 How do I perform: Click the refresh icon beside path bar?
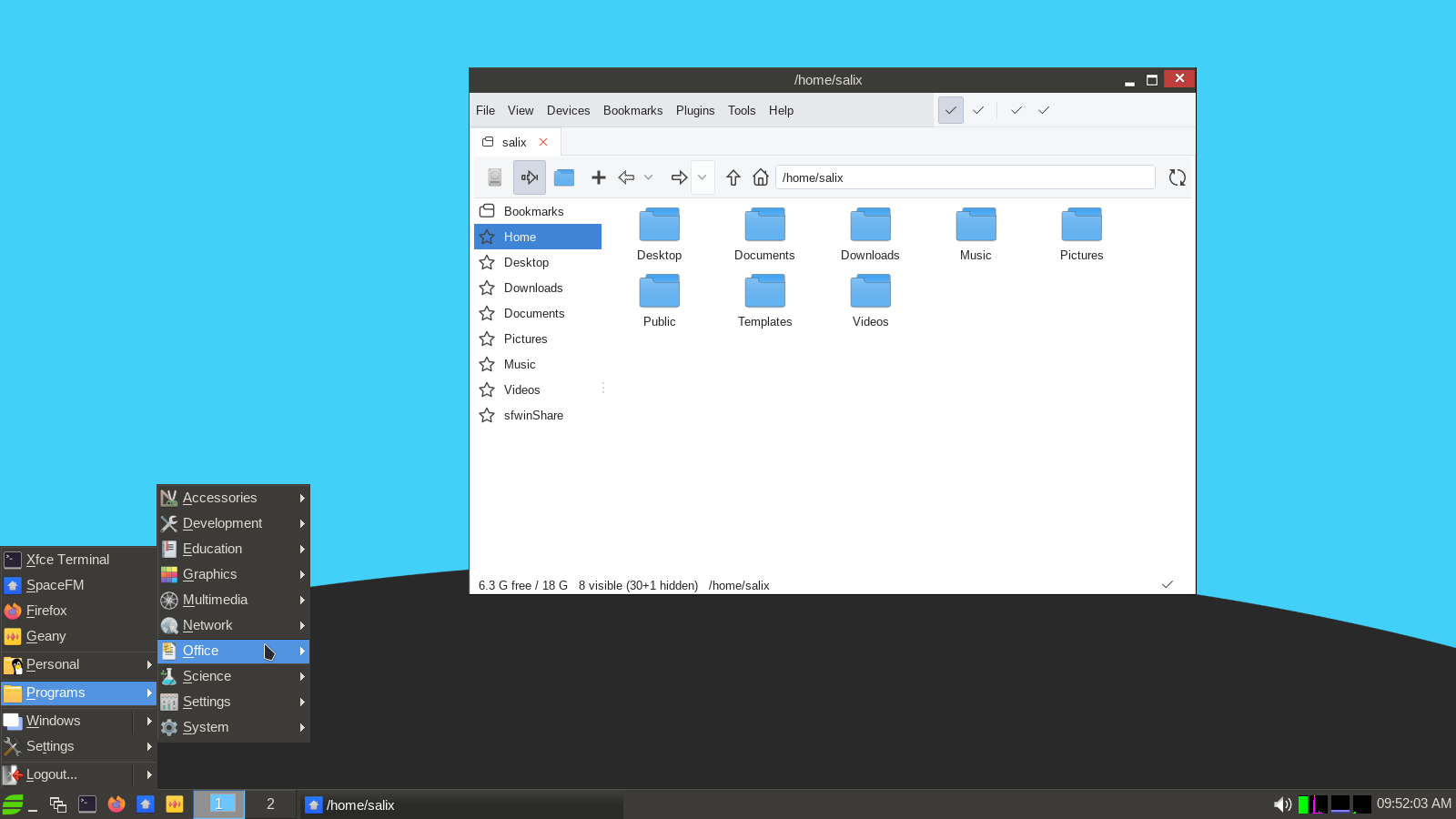coord(1178,177)
